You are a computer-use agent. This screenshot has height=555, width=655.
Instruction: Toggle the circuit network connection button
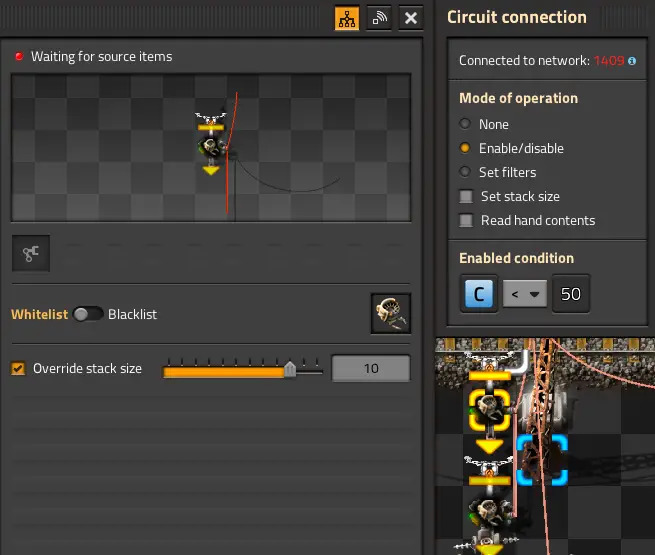(347, 18)
